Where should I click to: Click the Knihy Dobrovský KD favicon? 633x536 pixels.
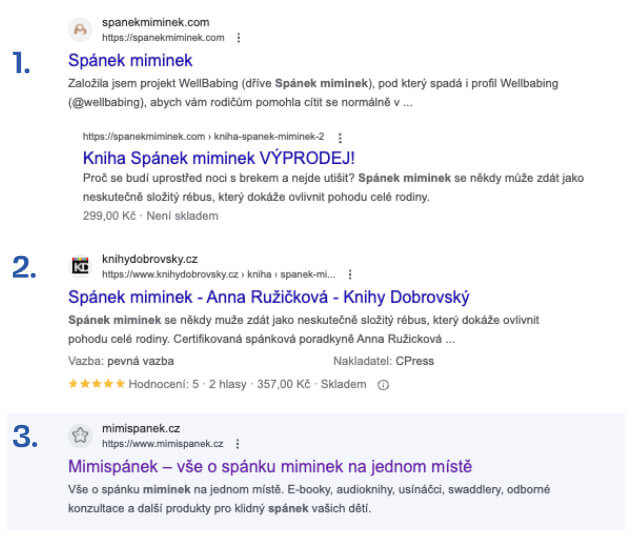(x=80, y=266)
